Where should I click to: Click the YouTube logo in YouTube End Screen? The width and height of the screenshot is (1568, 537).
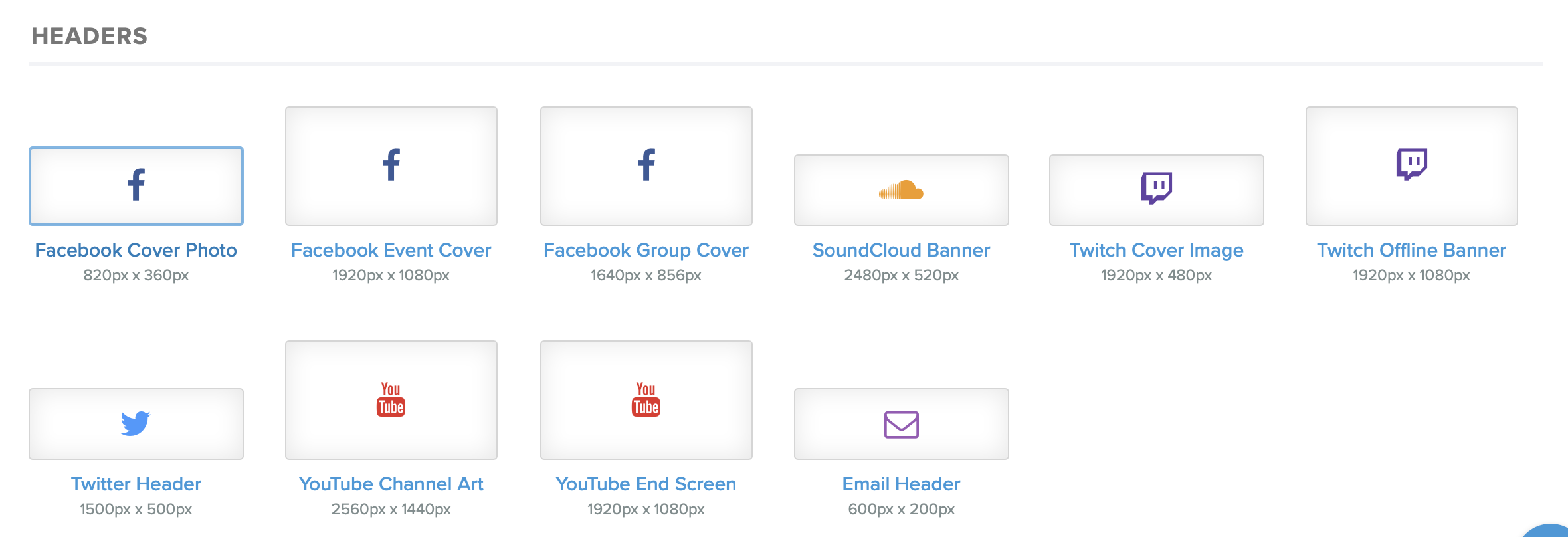click(646, 399)
